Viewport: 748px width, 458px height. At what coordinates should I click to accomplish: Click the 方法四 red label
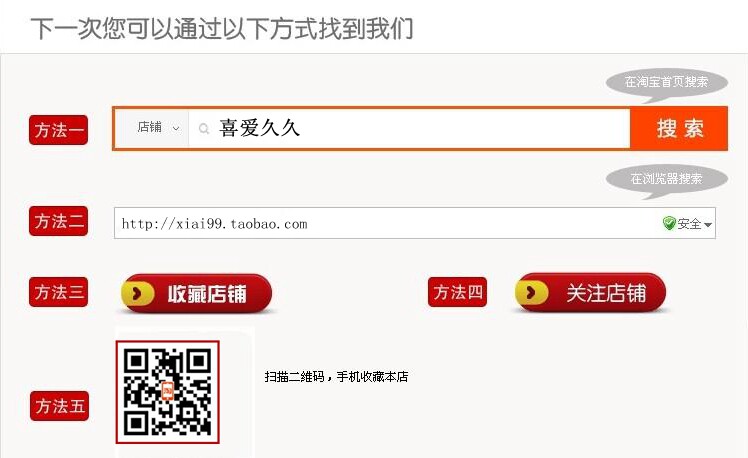(x=457, y=291)
